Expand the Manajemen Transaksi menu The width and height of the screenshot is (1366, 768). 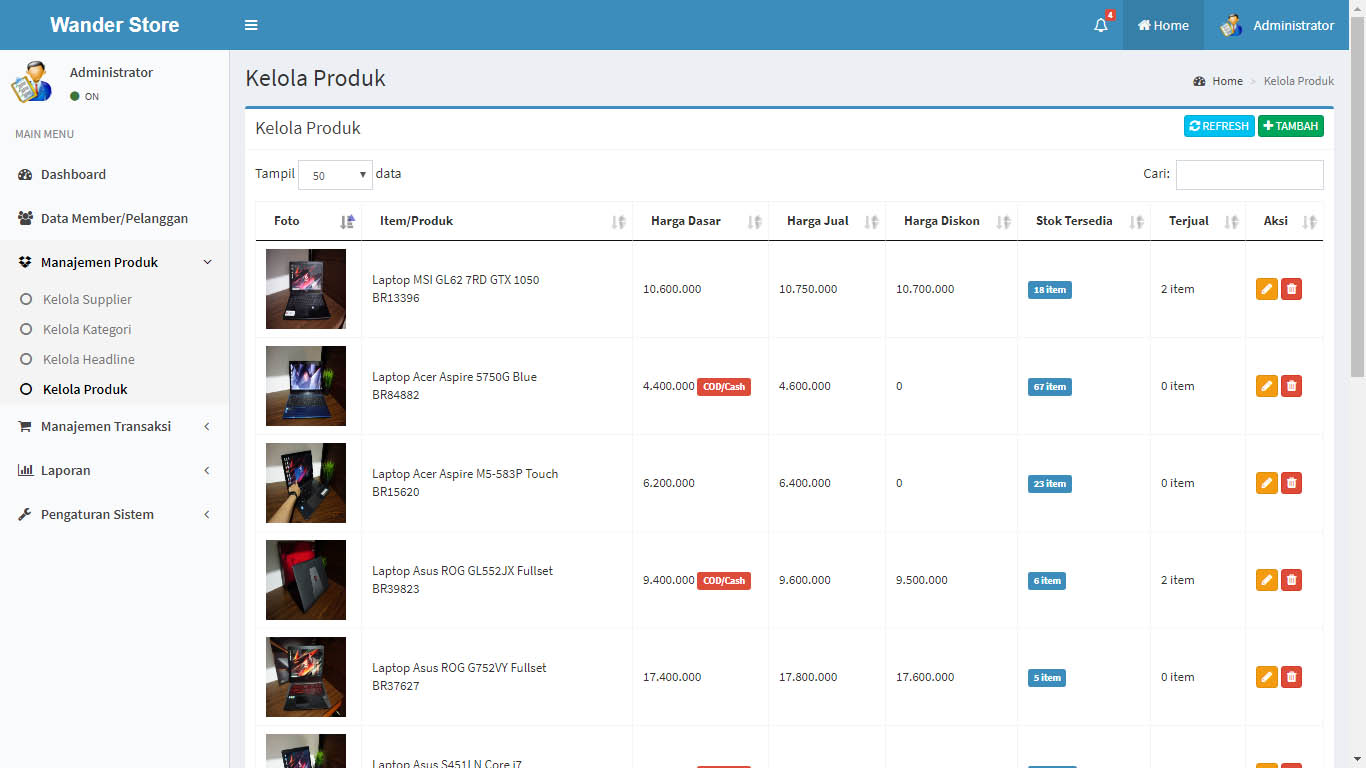[x=115, y=426]
